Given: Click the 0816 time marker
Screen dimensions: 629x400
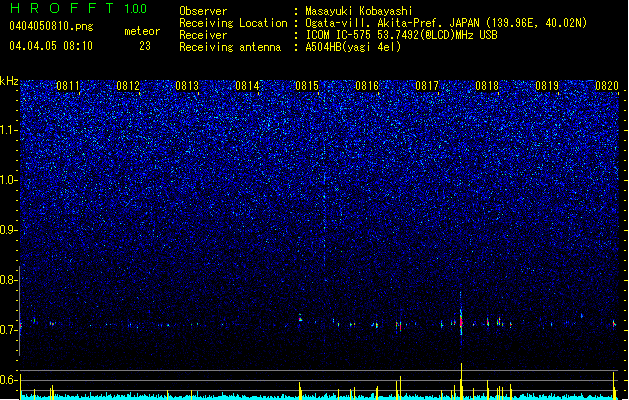Looking at the screenshot, I should click(x=367, y=86).
